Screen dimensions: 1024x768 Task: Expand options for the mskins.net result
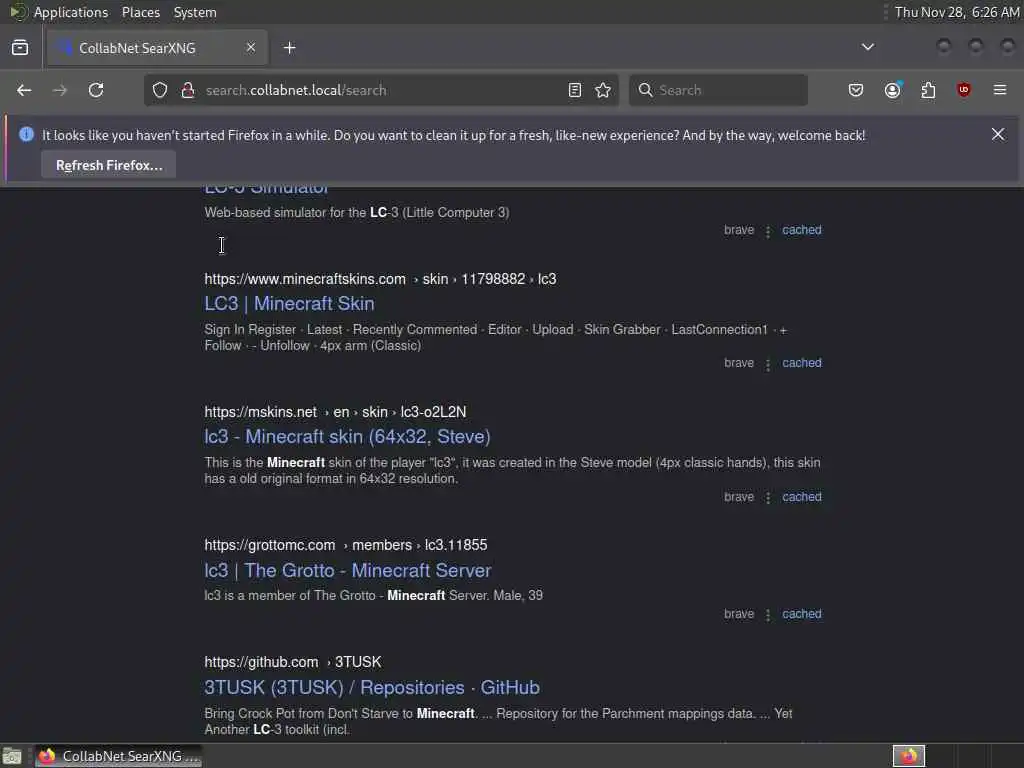tap(768, 498)
